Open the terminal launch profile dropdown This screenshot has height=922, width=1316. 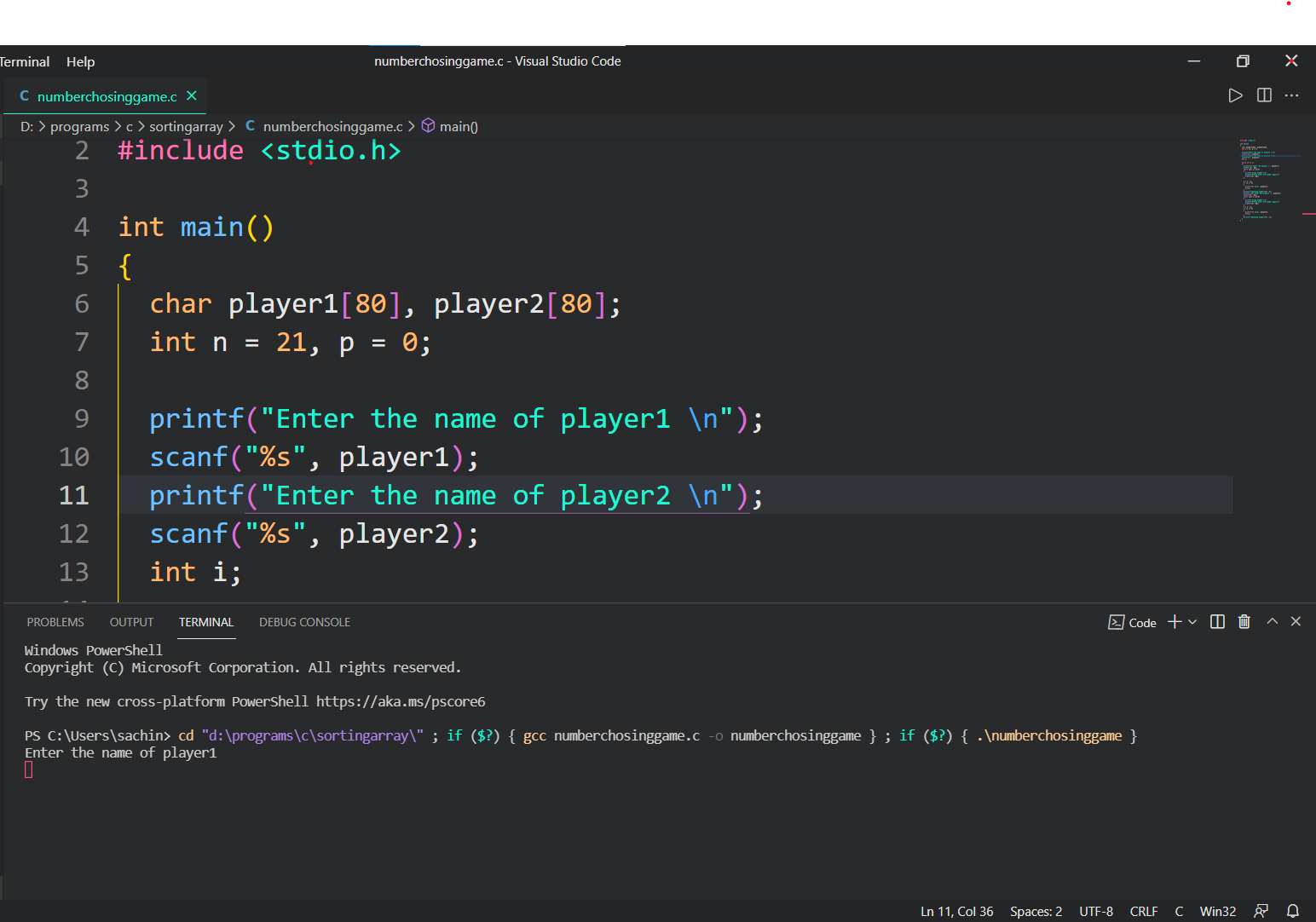pyautogui.click(x=1192, y=622)
